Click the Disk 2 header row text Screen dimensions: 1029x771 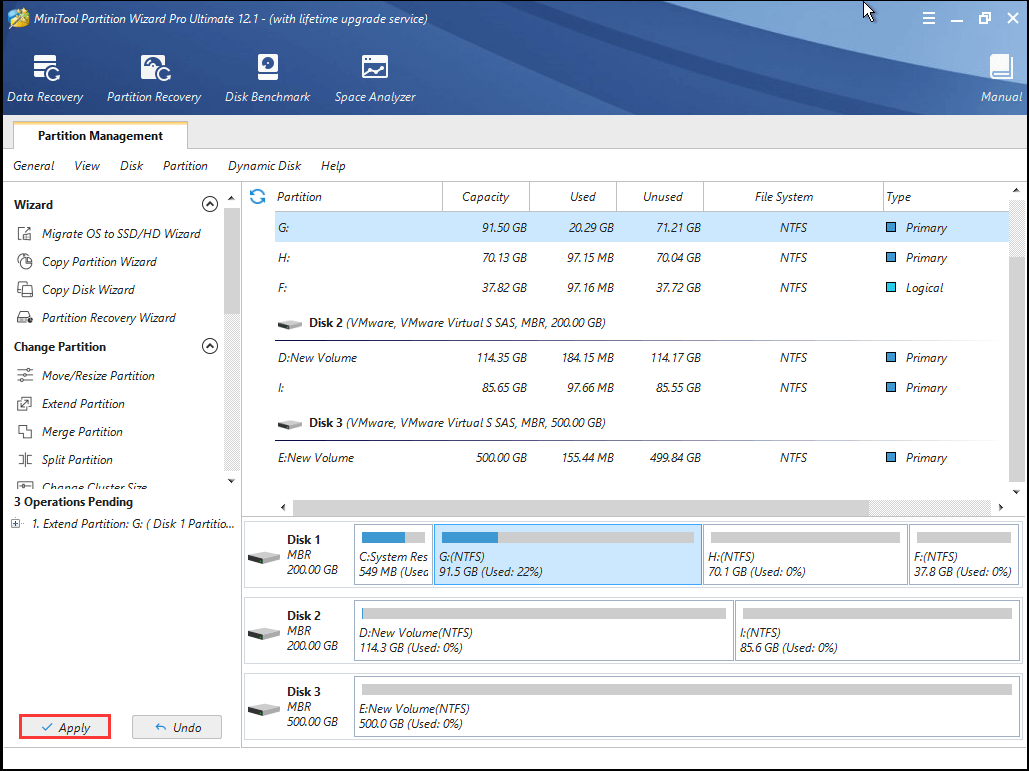(x=457, y=323)
